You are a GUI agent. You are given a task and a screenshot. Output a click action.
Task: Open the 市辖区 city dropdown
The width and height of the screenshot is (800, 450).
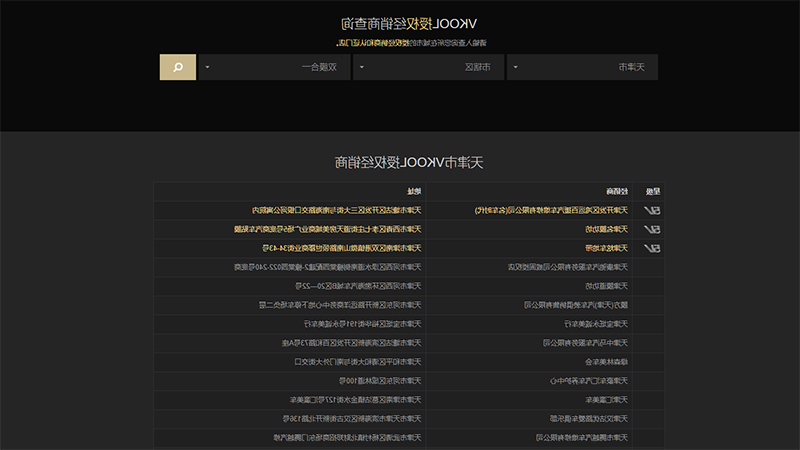pyautogui.click(x=429, y=67)
